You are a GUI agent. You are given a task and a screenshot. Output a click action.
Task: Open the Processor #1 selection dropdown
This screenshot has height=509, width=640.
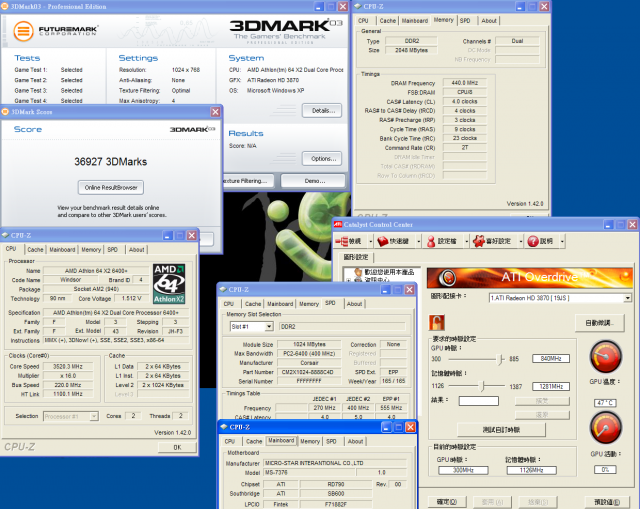pyautogui.click(x=94, y=416)
